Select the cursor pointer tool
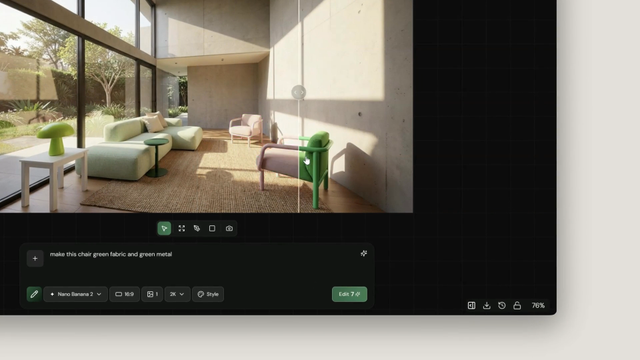Screen dimensions: 640x360 (x=164, y=228)
